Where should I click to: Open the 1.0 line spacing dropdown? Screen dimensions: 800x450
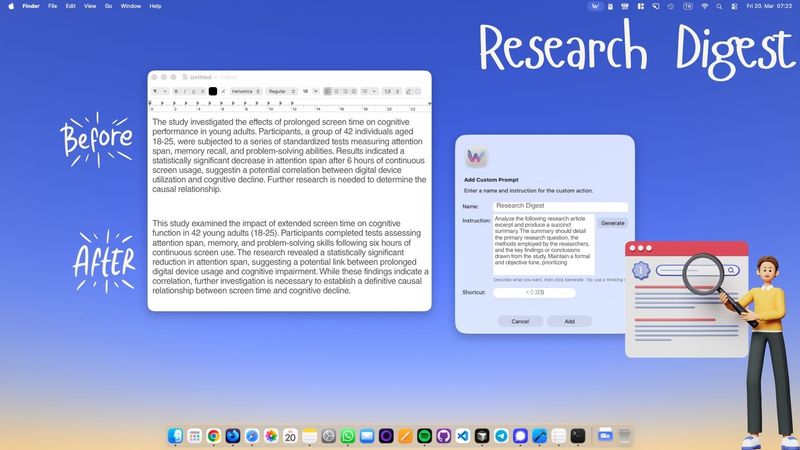point(392,91)
